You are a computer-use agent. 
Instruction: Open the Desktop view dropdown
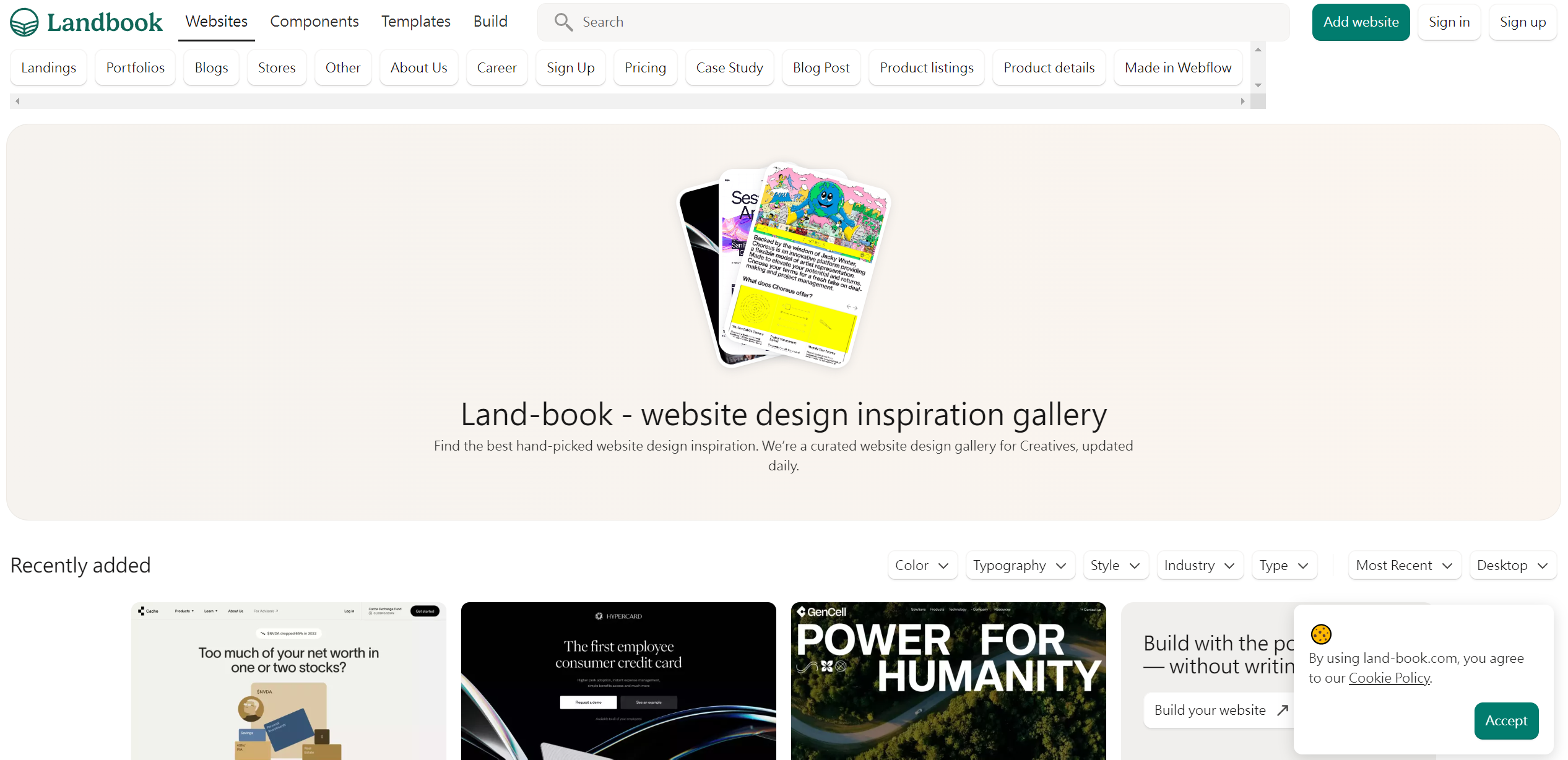coord(1513,565)
